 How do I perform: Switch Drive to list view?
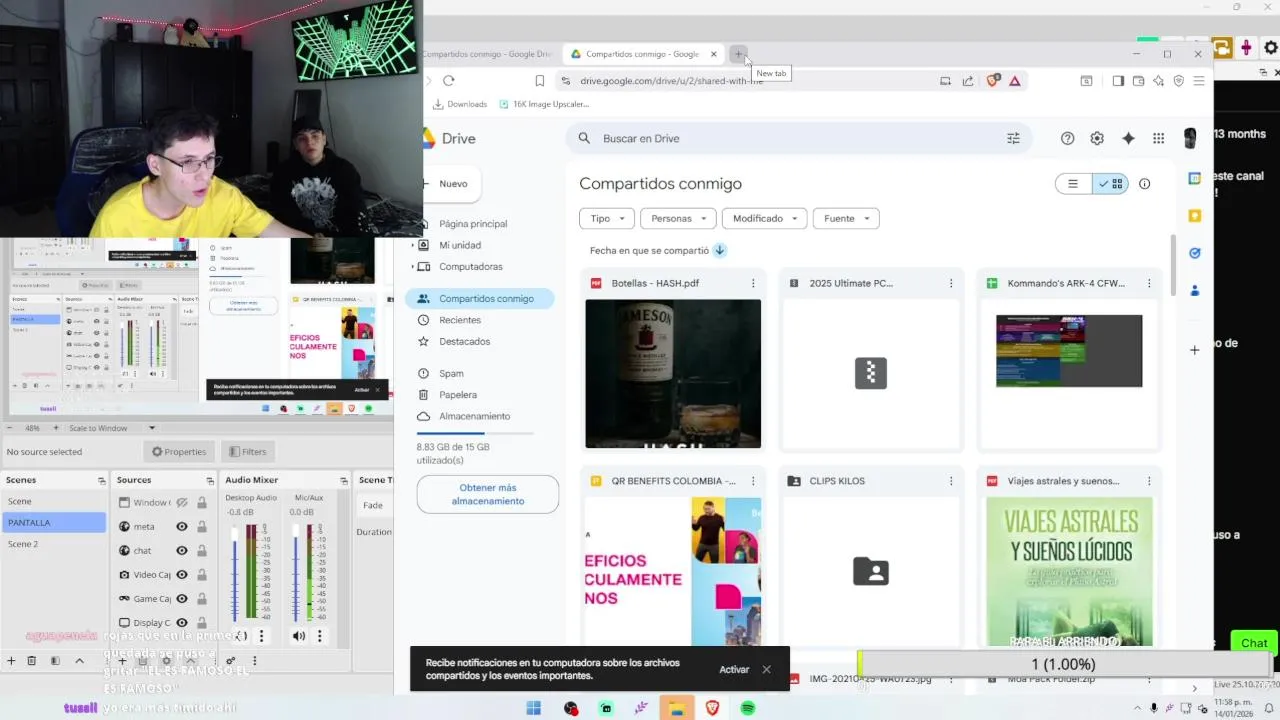(1073, 184)
